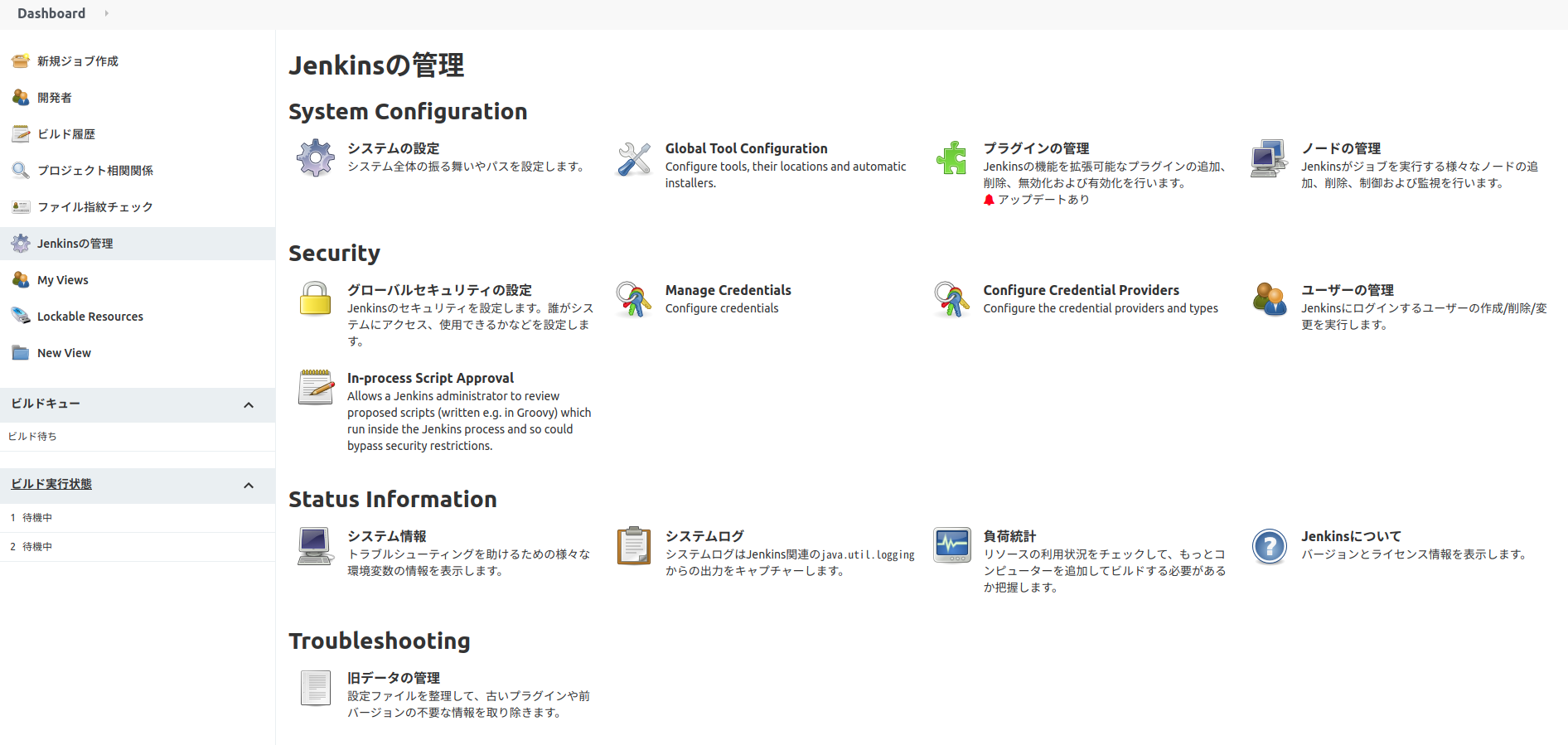Screen dimensions: 1568x745
Task: Open 開発者 in the sidebar
Action: pos(55,98)
